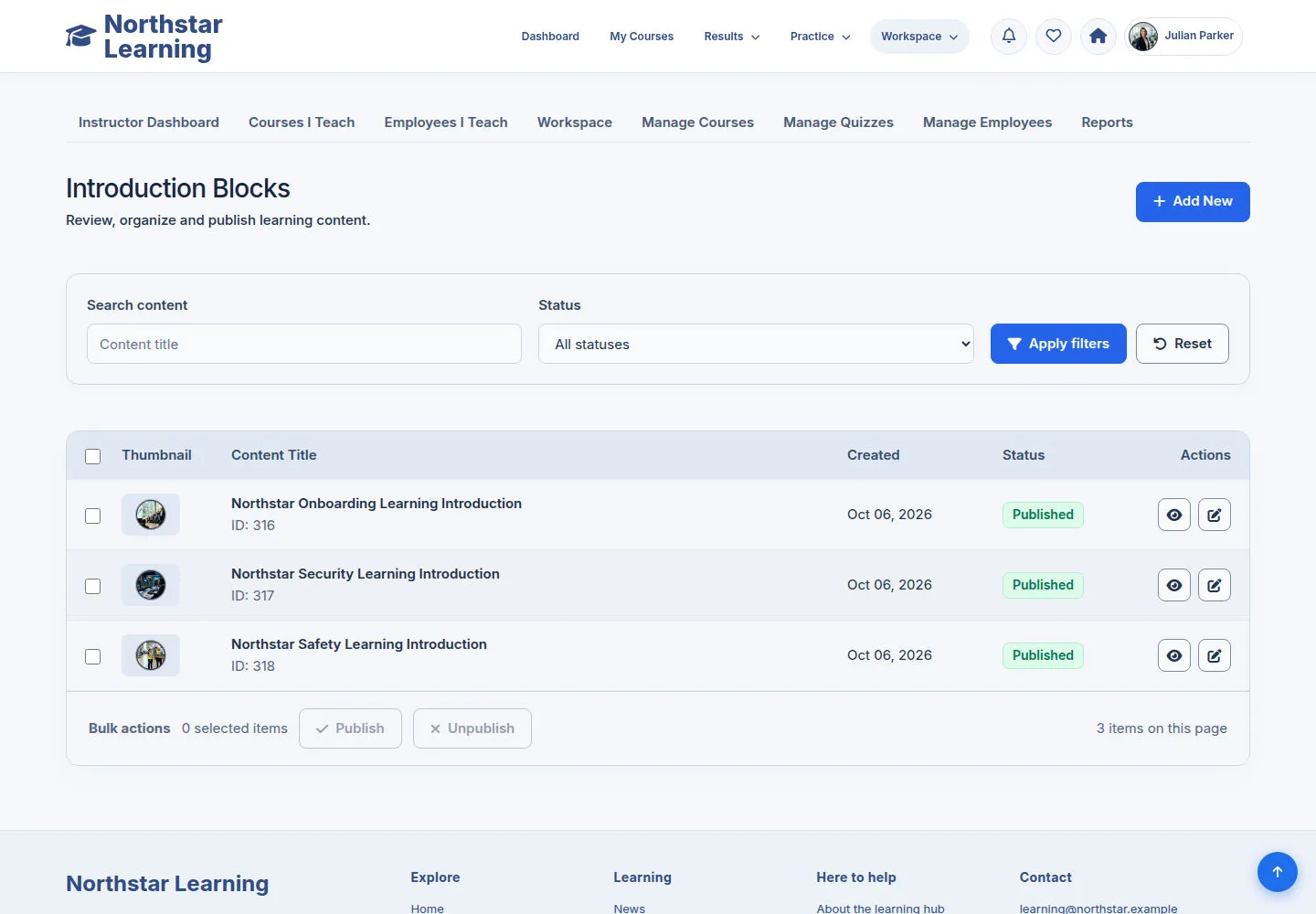Click the Northstar Learning graduation cap logo
The width and height of the screenshot is (1316, 914).
point(80,37)
